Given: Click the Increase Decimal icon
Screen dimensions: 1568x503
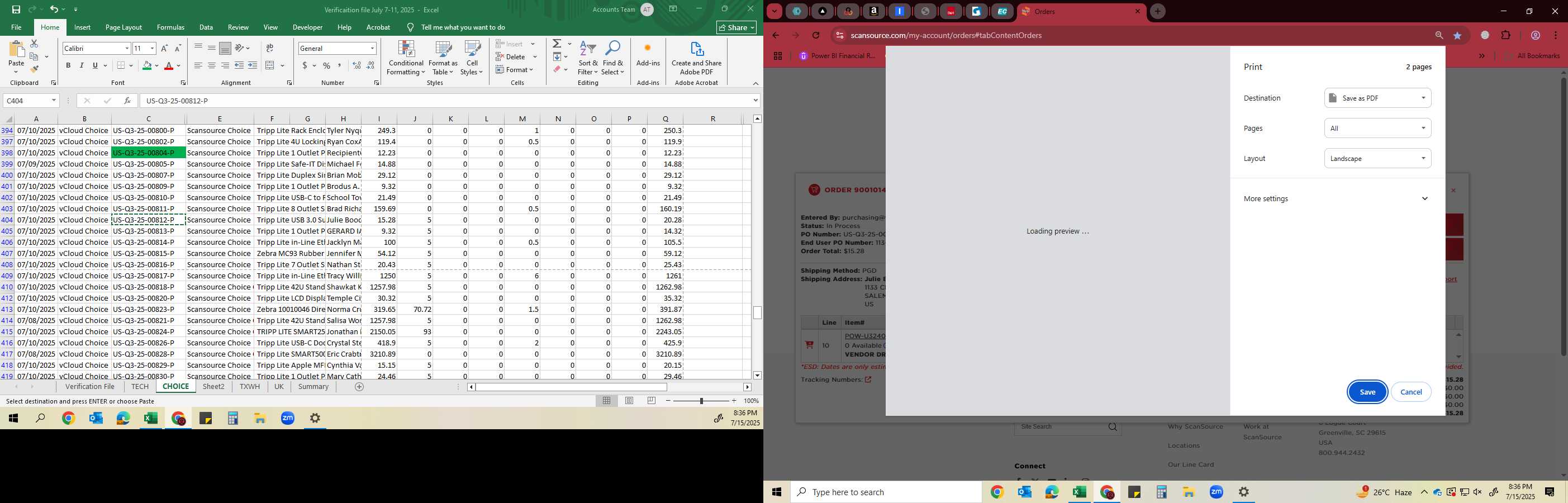Looking at the screenshot, I should pos(357,66).
